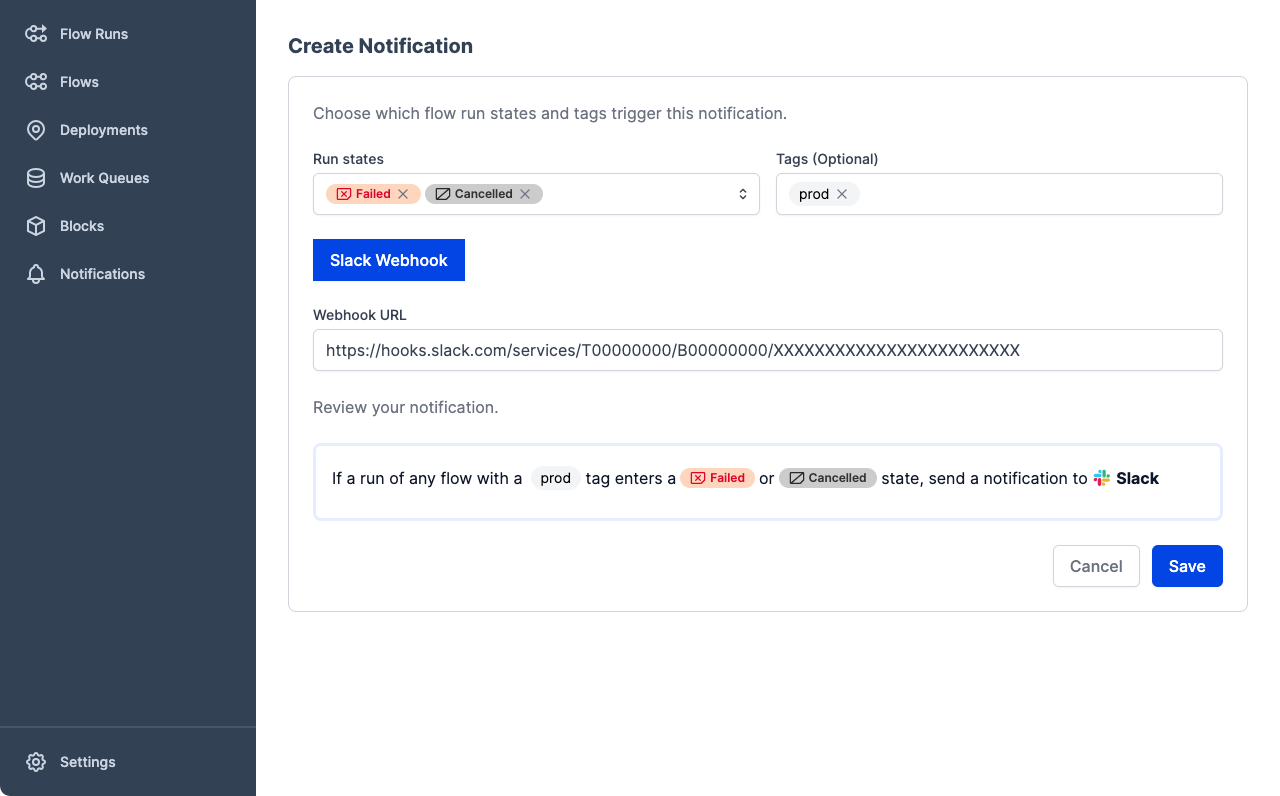1280x796 pixels.
Task: Click the Cancelled badge in review summary
Action: (x=828, y=478)
